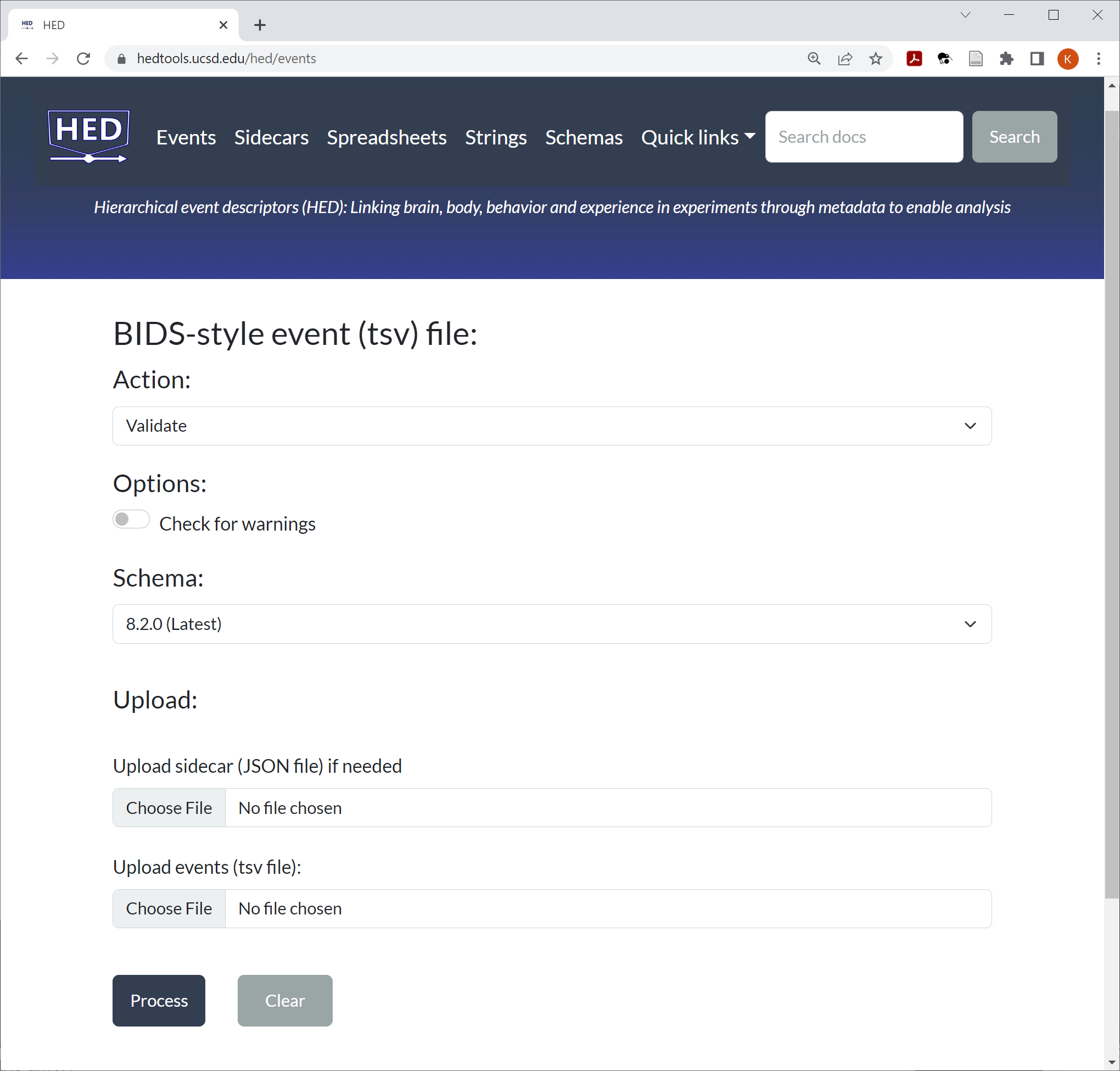Open the browser extensions puzzle icon

[1006, 59]
